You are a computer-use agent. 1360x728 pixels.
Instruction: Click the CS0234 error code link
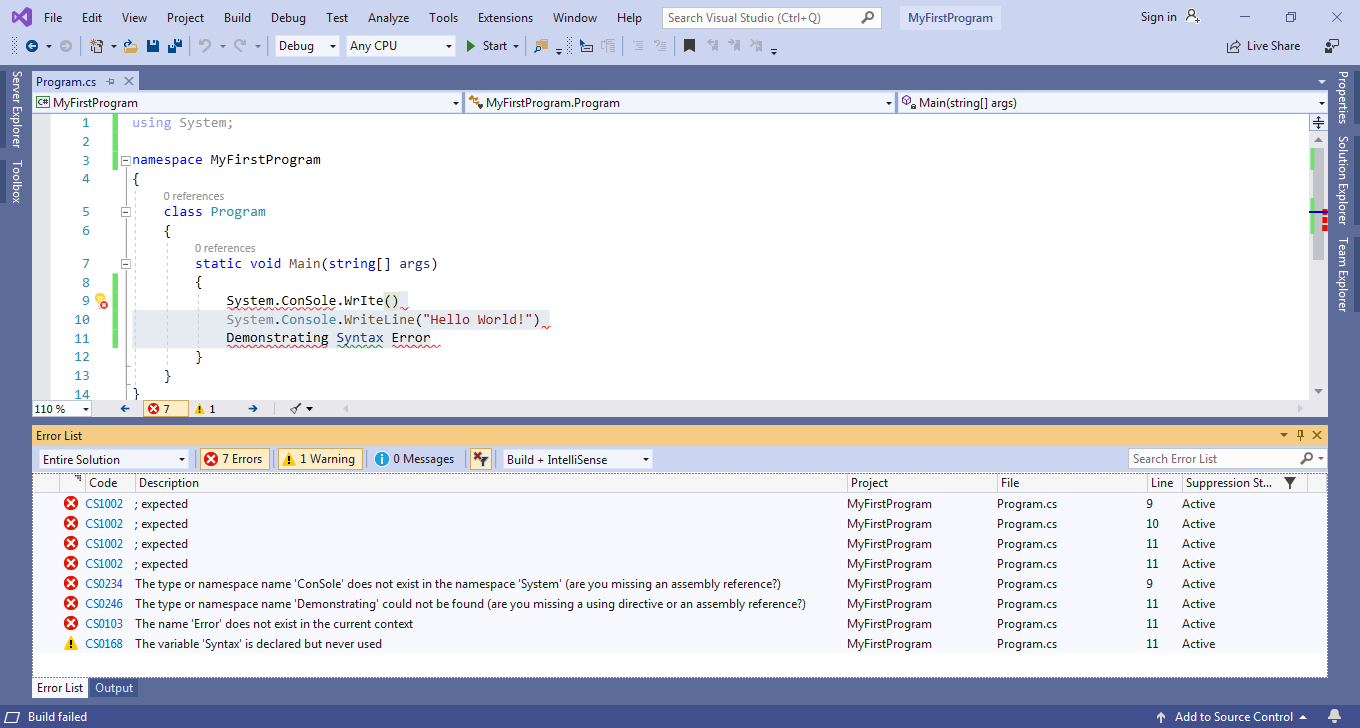104,584
